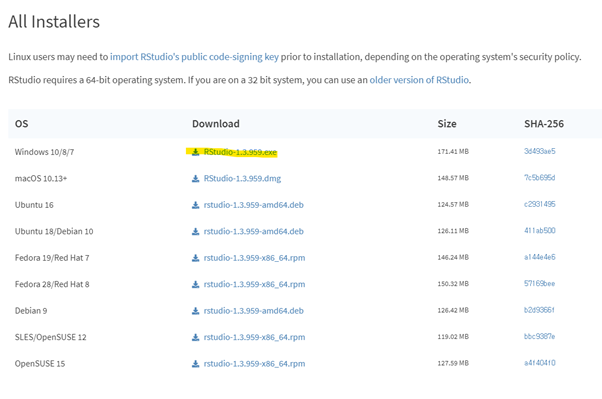The image size is (602, 399).
Task: Select the OpenSUSE 15 OS label
Action: [40, 364]
